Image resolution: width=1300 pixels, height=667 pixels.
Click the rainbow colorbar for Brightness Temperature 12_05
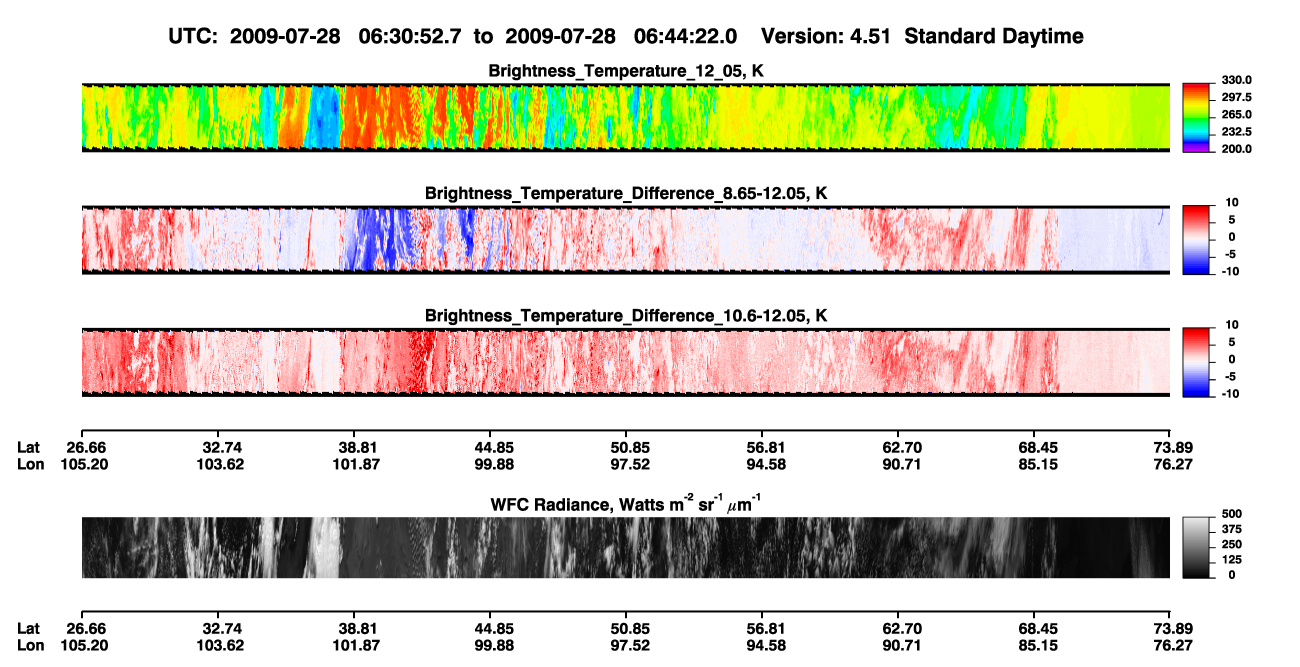pos(1198,117)
